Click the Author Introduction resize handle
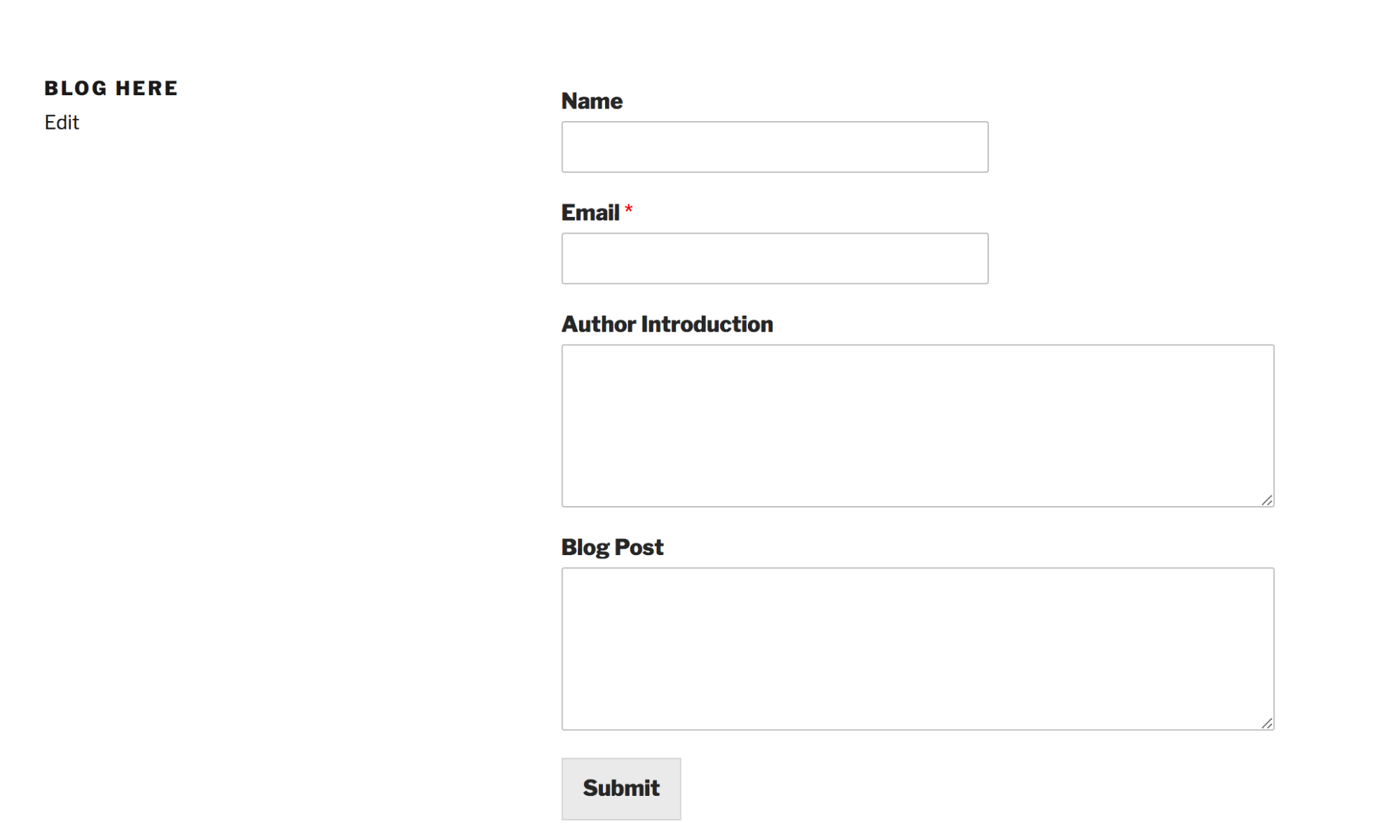The image size is (1400, 840). 1267,500
